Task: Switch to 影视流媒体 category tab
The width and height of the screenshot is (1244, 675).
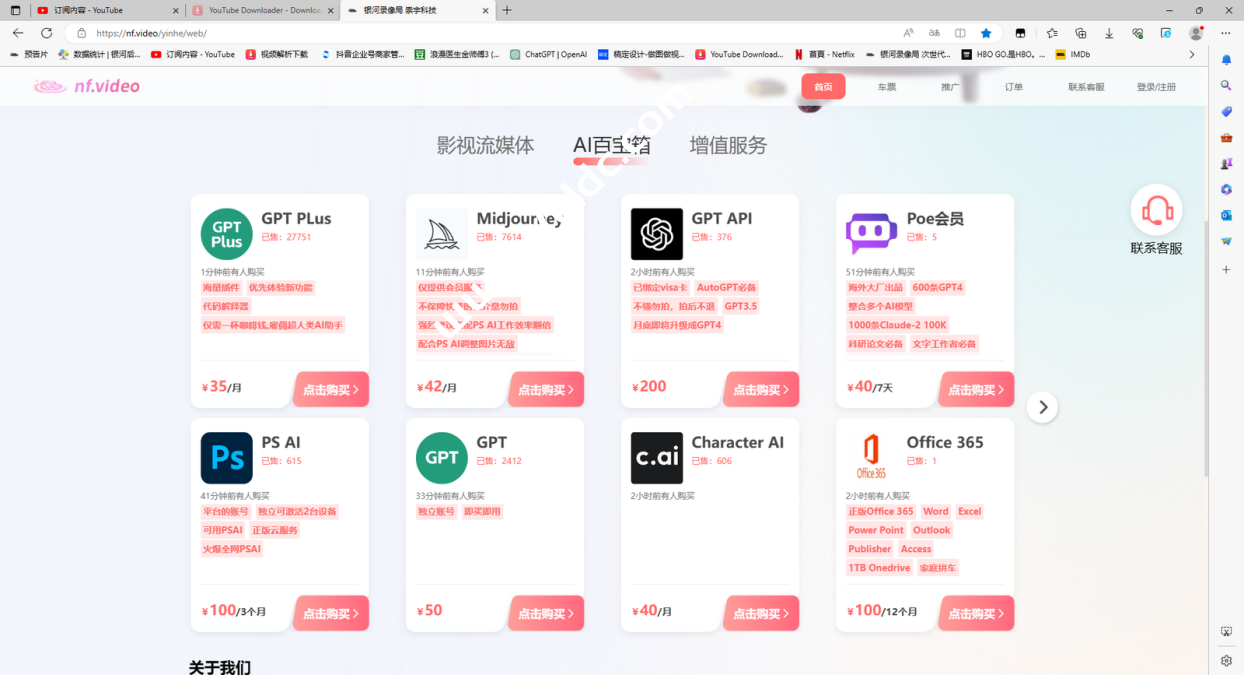Action: coord(485,145)
